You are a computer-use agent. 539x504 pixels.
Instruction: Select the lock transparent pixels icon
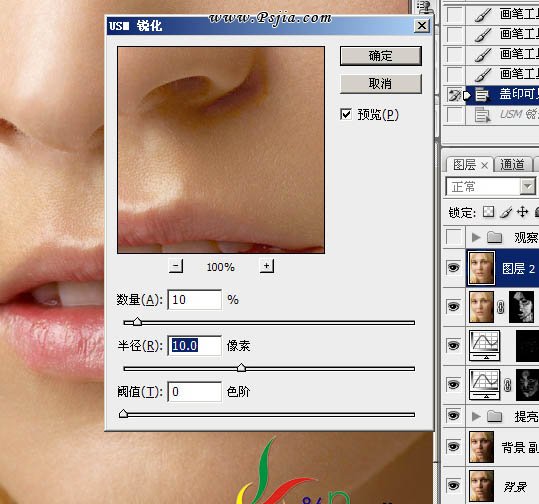[488, 212]
